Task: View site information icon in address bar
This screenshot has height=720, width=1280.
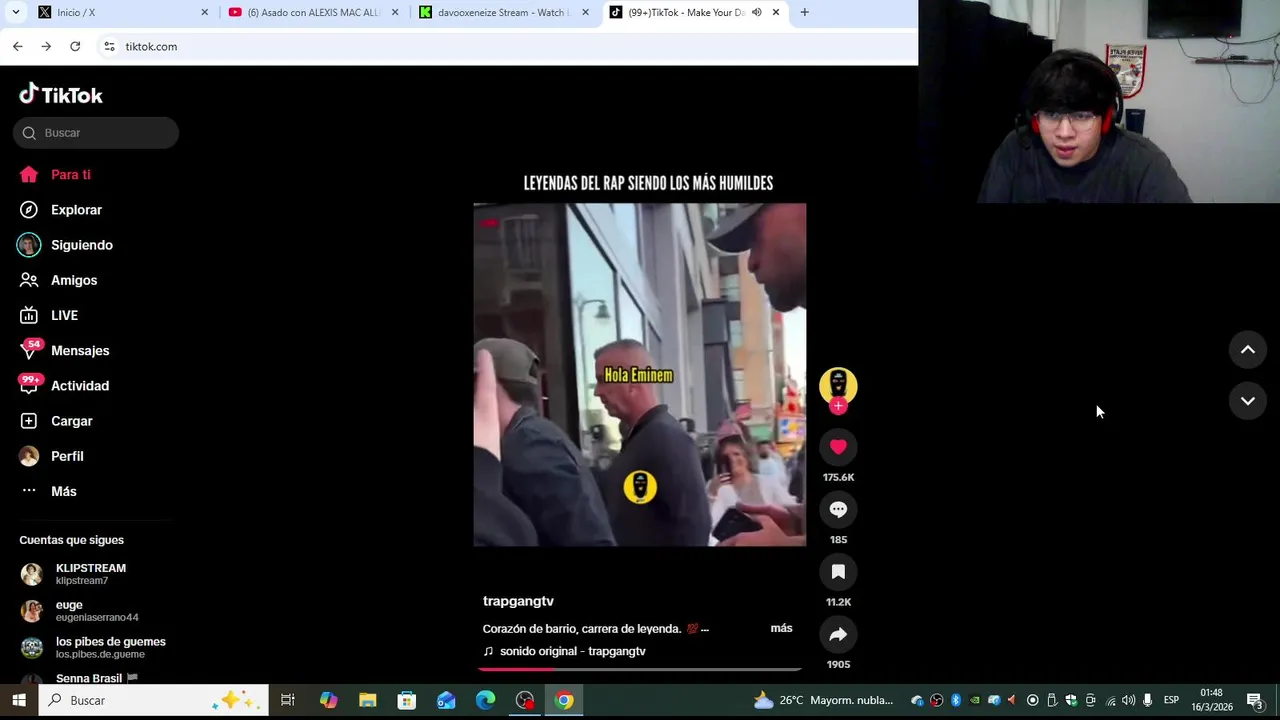Action: pos(109,46)
